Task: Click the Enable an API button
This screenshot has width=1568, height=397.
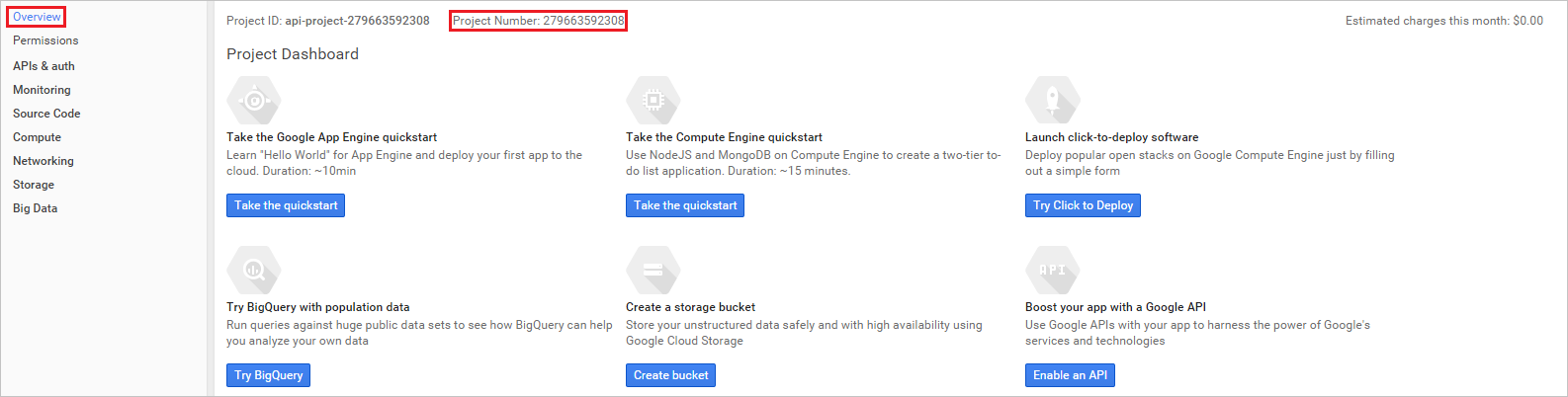Action: click(1070, 375)
